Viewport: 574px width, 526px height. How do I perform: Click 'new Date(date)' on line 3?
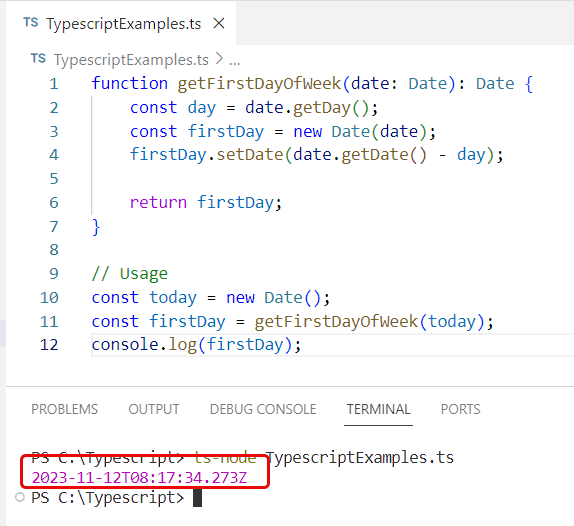pos(360,132)
